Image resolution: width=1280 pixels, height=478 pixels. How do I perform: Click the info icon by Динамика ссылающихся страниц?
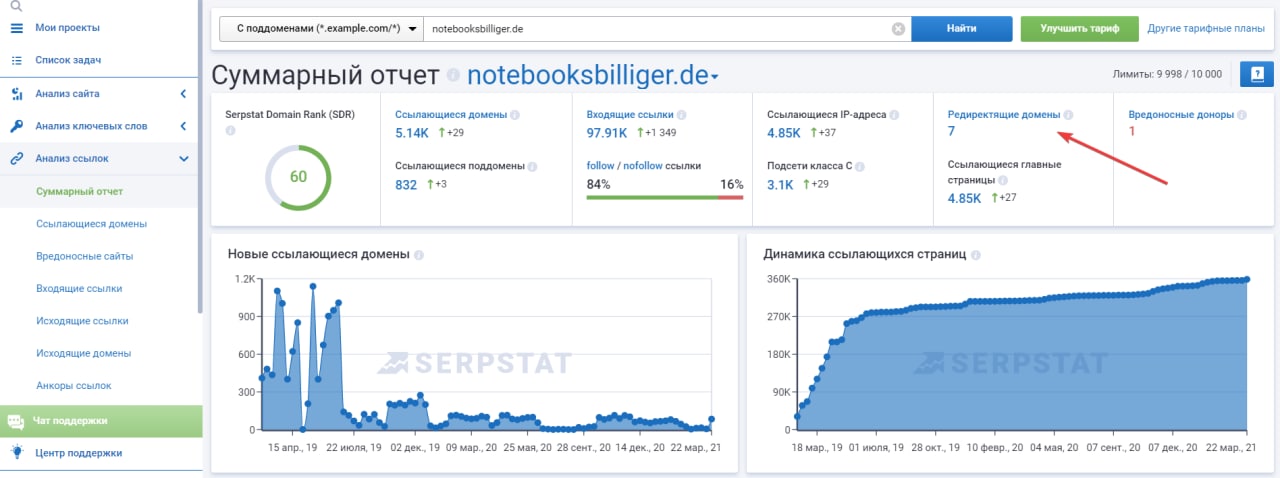(975, 255)
